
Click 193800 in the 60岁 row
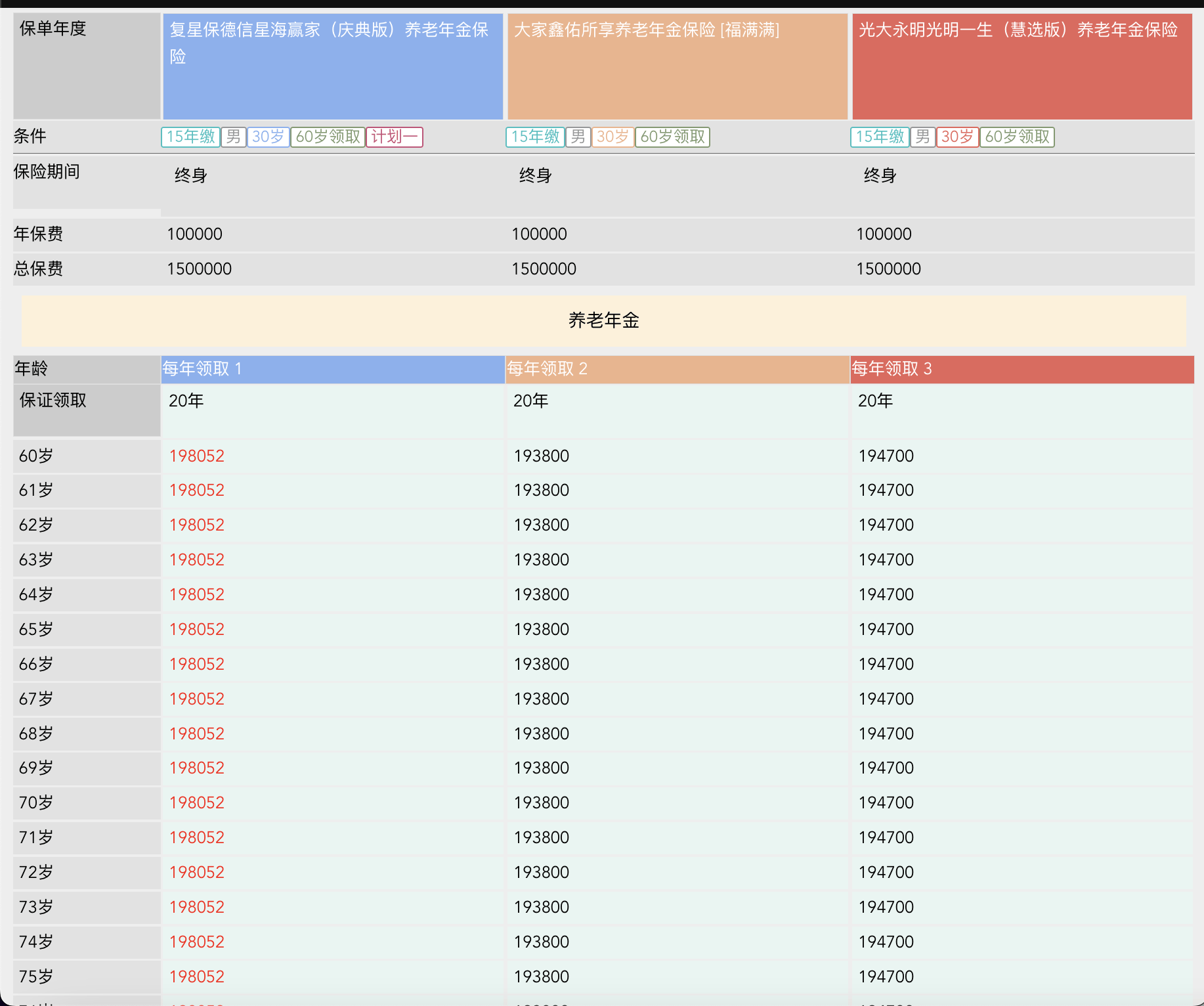point(542,456)
